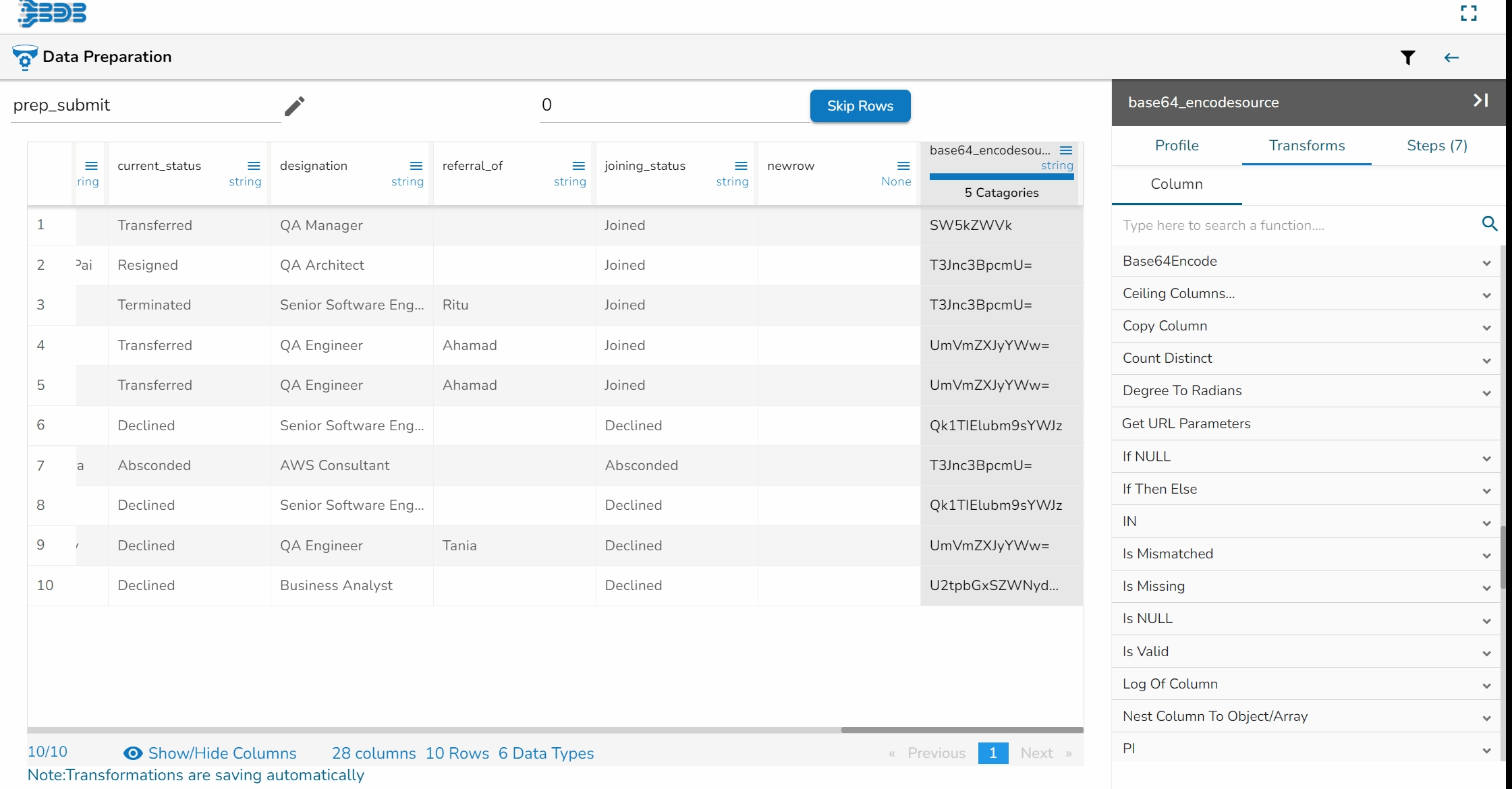Select Get URL Parameters function
Screen dimensions: 1512x789
(1186, 423)
